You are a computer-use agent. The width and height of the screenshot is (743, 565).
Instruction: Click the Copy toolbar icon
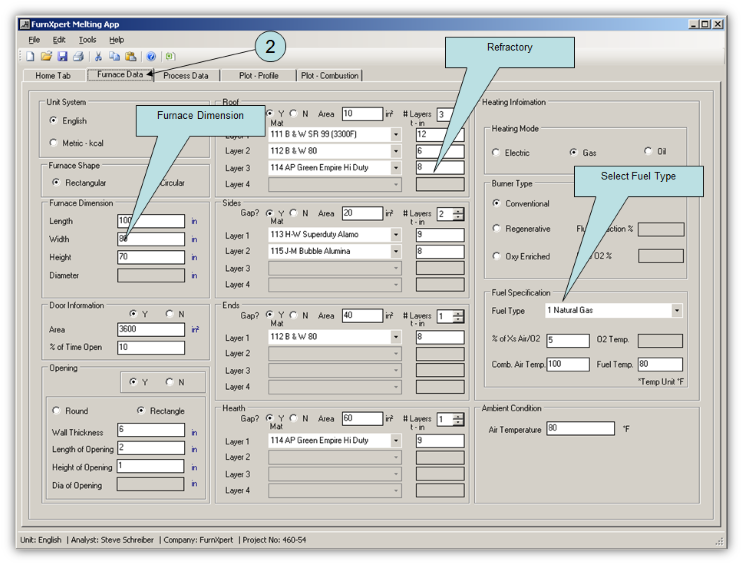coord(114,56)
